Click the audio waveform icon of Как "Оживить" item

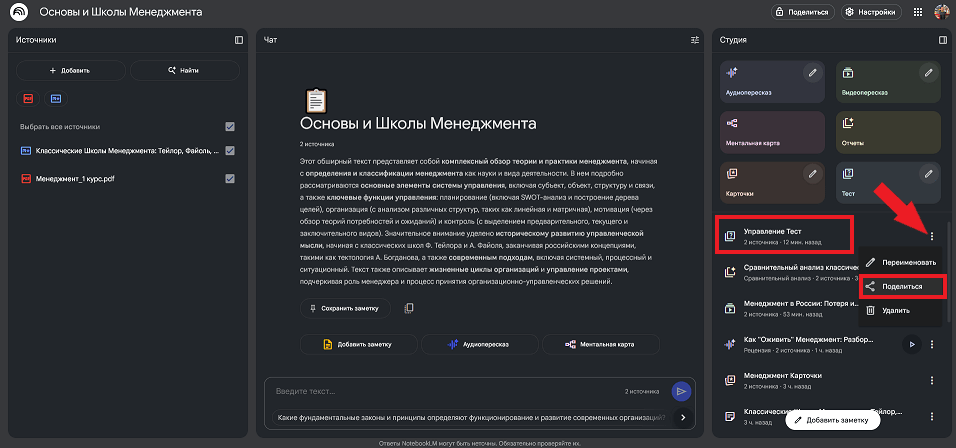coord(730,344)
